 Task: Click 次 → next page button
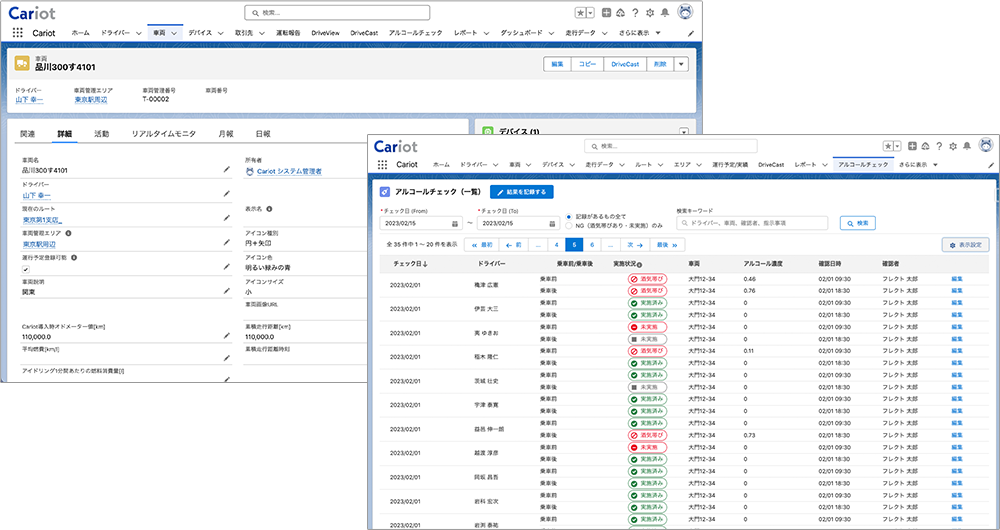634,245
